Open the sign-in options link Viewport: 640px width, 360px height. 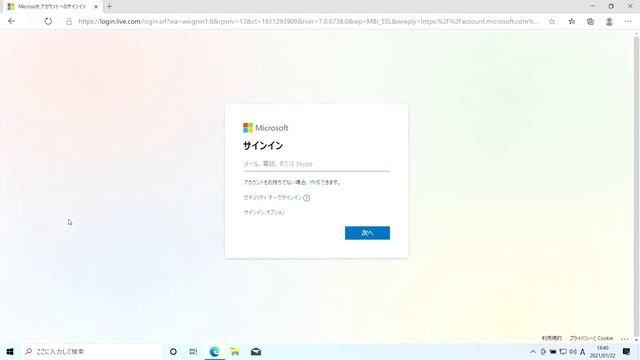coord(264,212)
